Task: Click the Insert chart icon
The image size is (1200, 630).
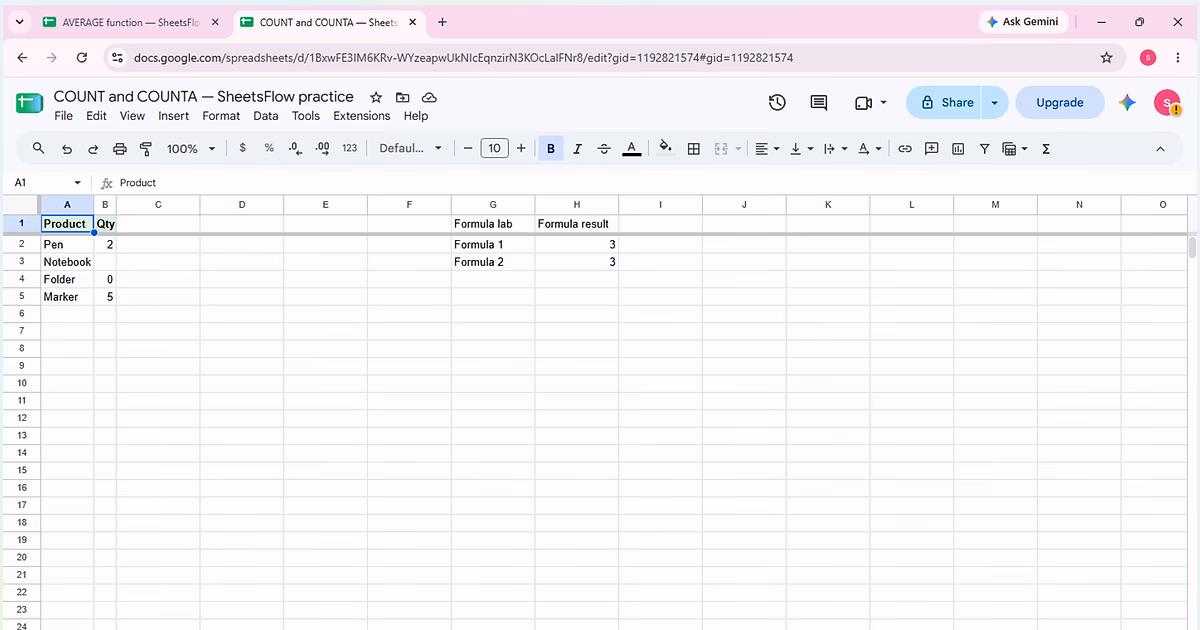Action: 958,148
